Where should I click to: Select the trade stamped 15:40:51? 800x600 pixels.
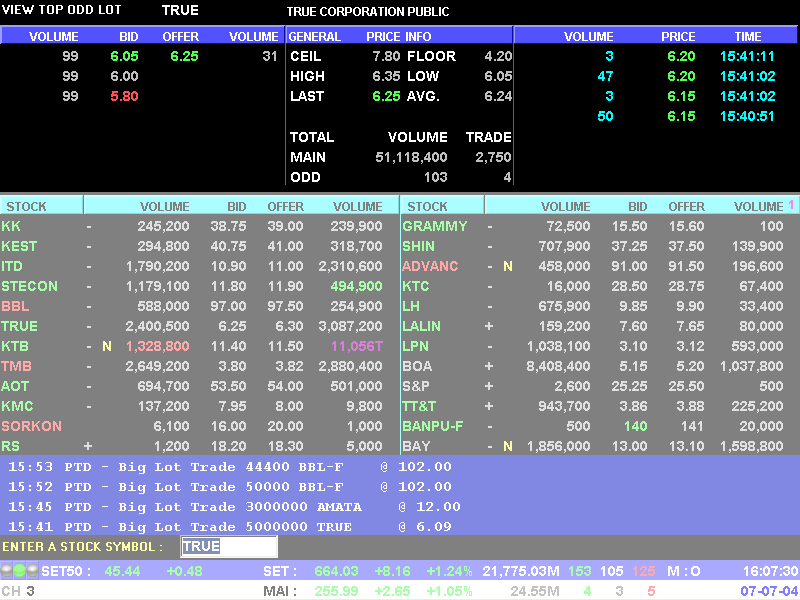click(x=747, y=116)
